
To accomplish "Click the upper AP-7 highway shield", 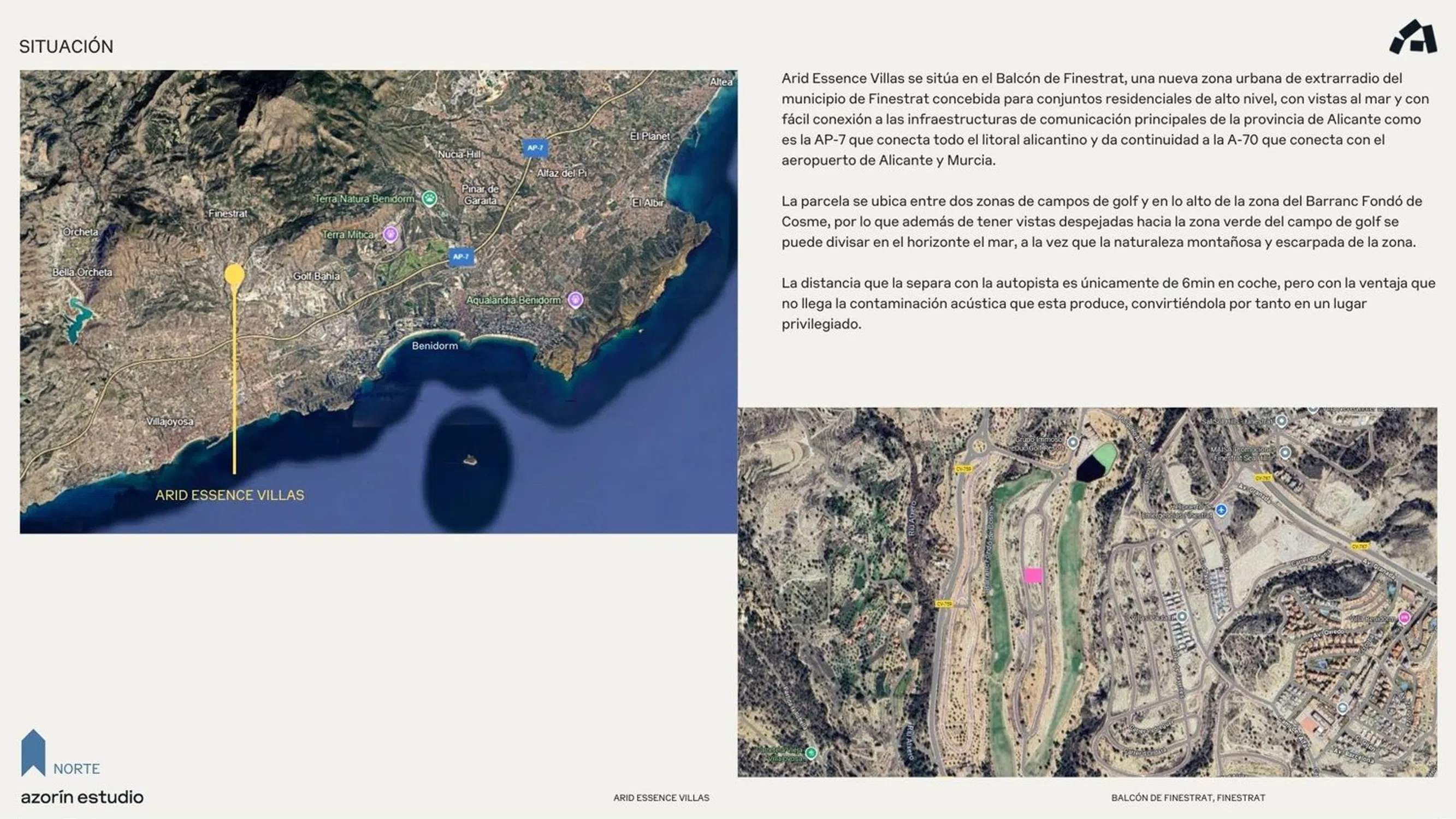I will pos(535,148).
